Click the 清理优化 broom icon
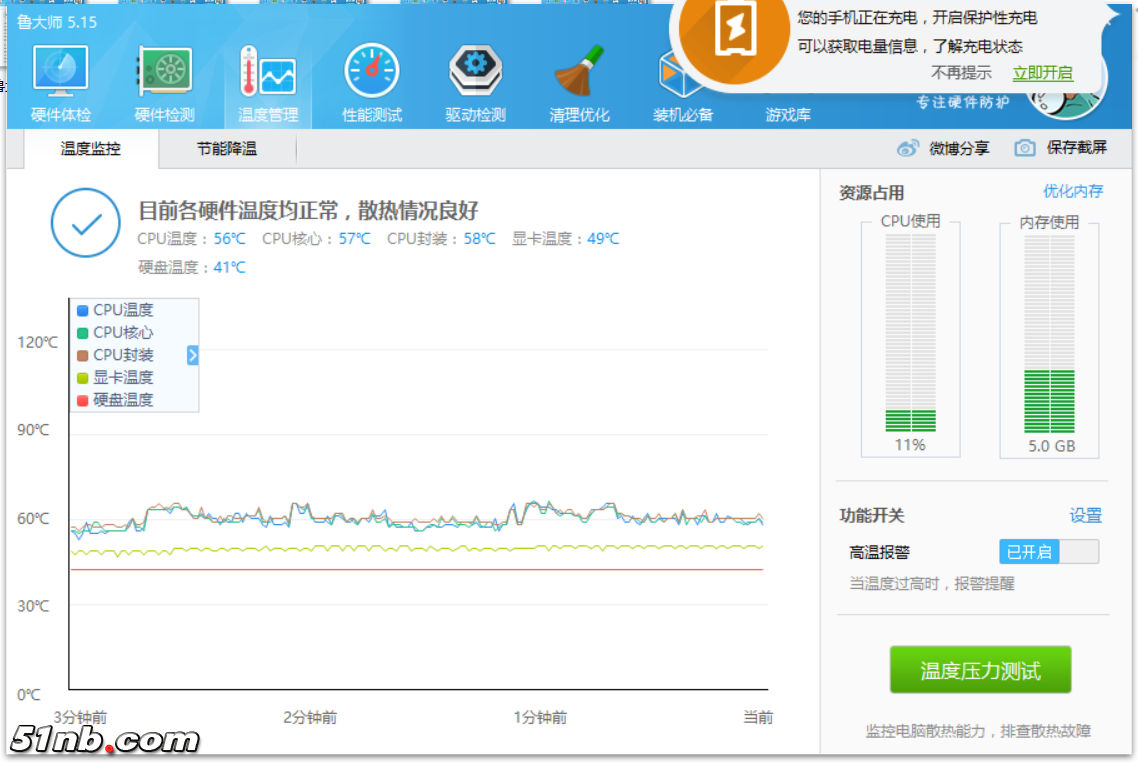 (x=579, y=72)
